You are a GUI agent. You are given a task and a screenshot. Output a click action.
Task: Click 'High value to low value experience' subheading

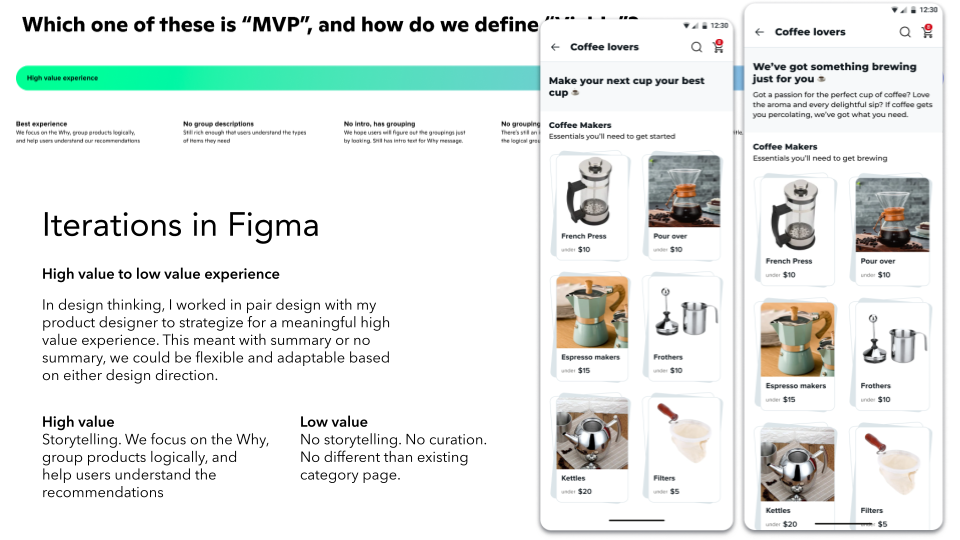(x=160, y=274)
